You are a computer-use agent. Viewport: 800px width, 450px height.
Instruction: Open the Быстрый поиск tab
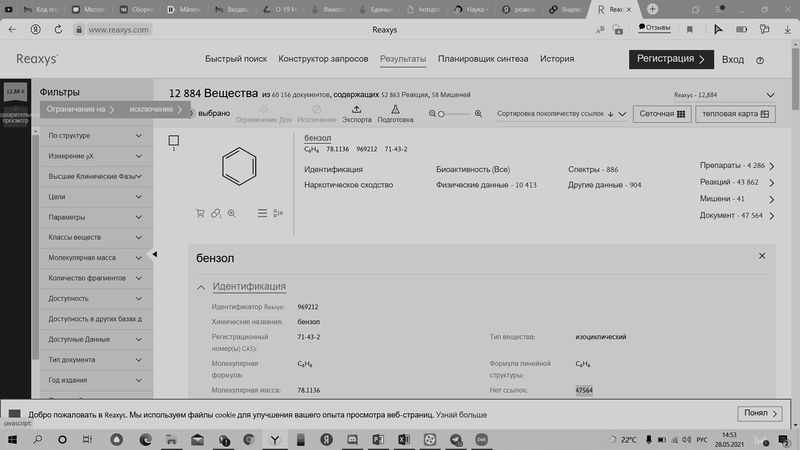pos(237,59)
